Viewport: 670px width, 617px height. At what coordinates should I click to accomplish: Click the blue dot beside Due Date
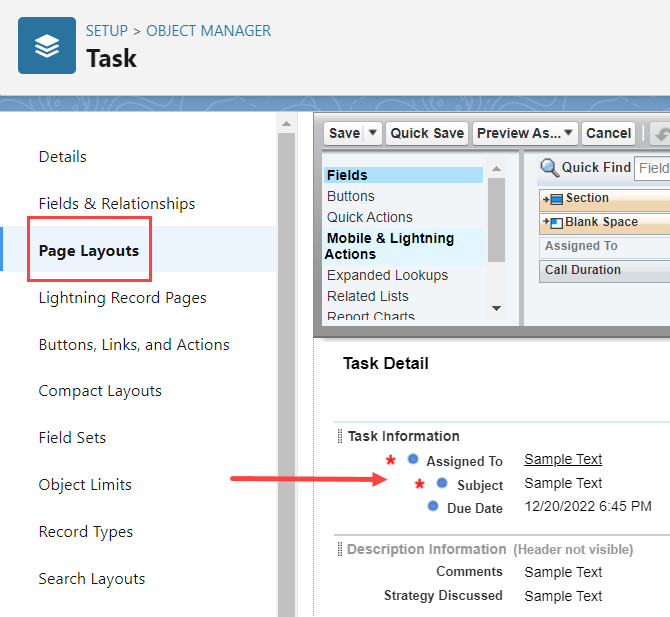click(x=432, y=507)
